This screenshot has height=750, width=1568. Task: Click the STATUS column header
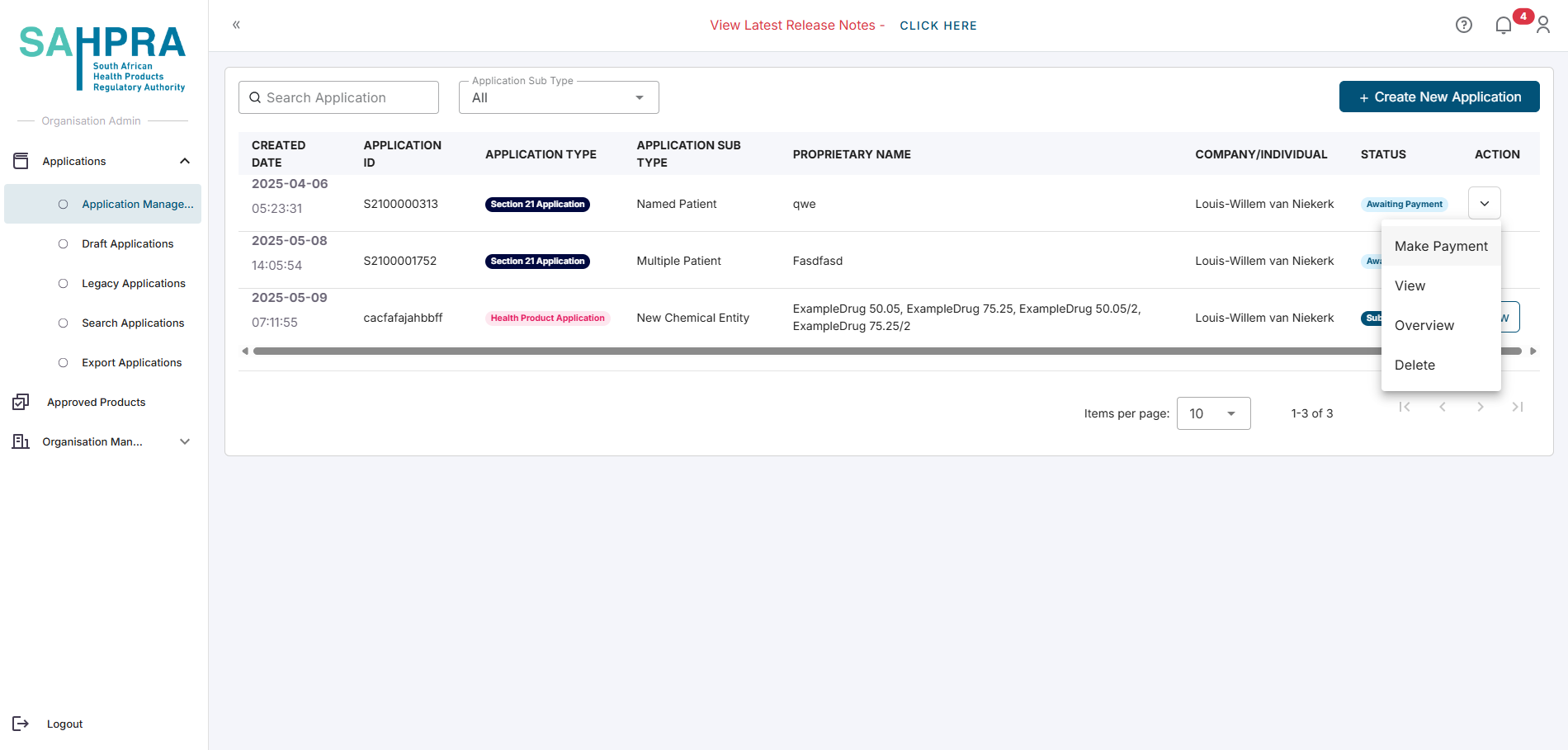tap(1383, 154)
